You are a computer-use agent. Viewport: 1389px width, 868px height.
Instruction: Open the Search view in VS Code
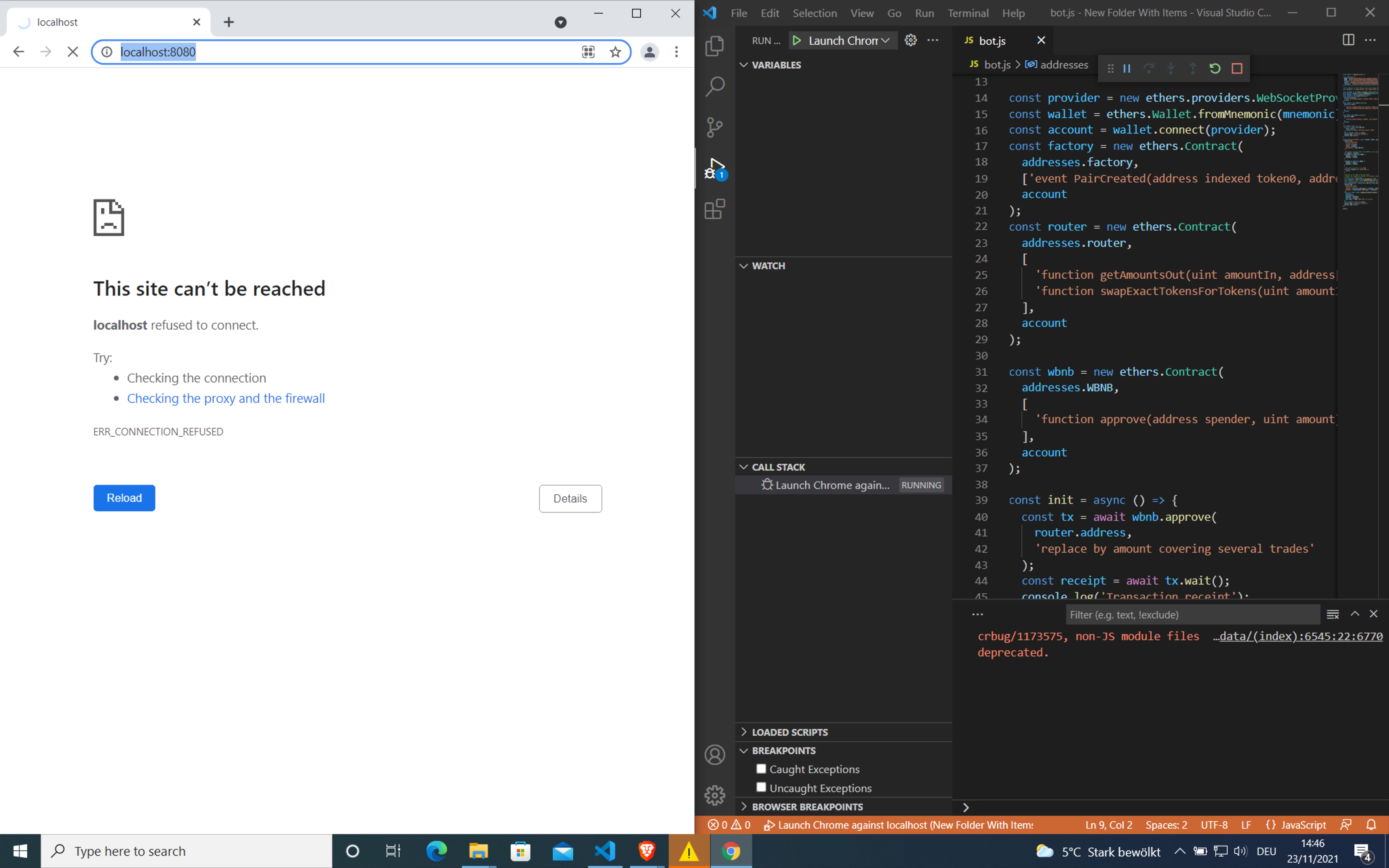(715, 87)
